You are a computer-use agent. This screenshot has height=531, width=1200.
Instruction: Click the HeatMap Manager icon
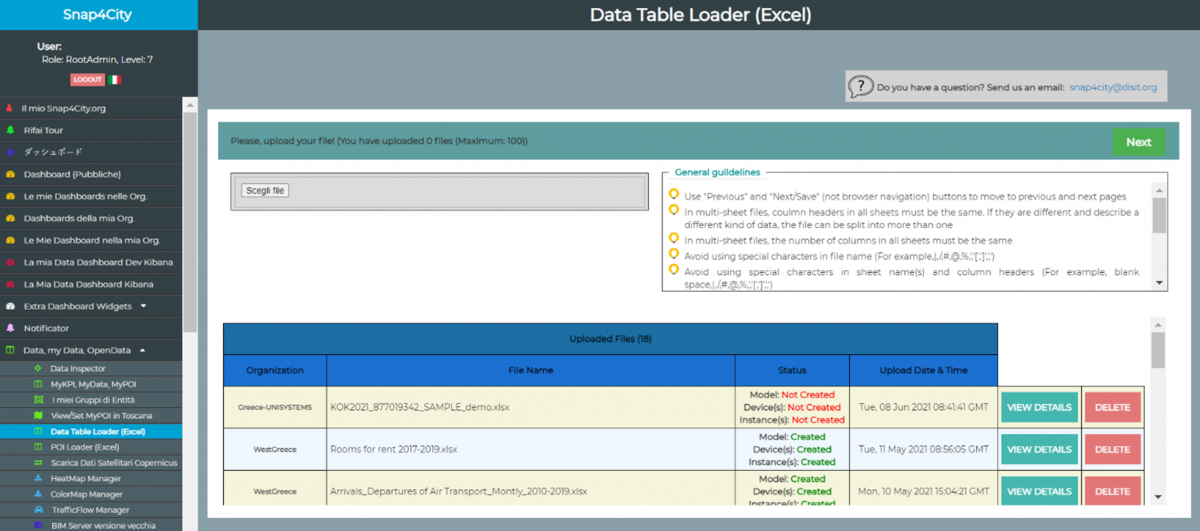tap(38, 478)
